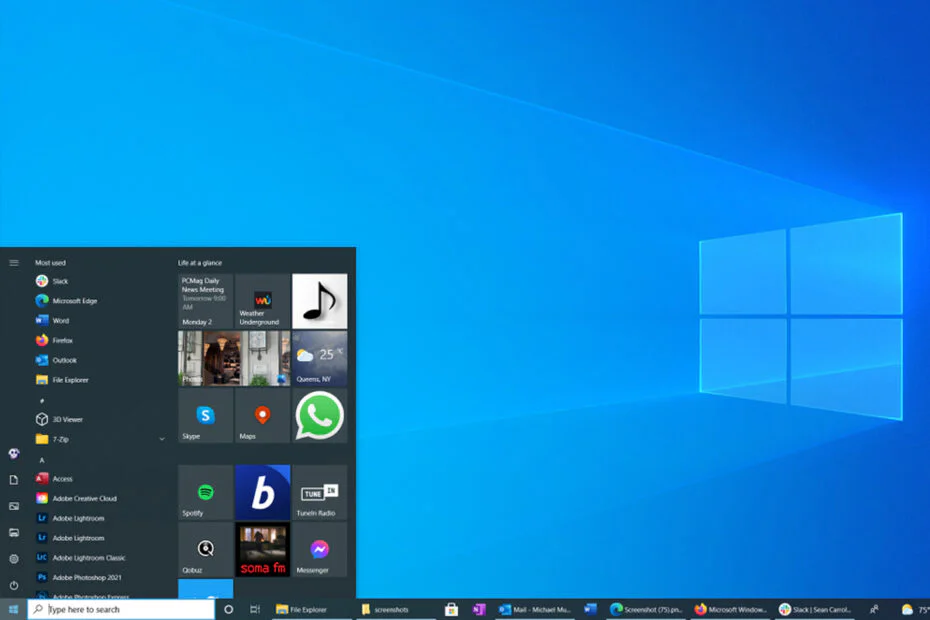Viewport: 930px width, 620px height.
Task: Open the Maps tile
Action: coord(262,415)
